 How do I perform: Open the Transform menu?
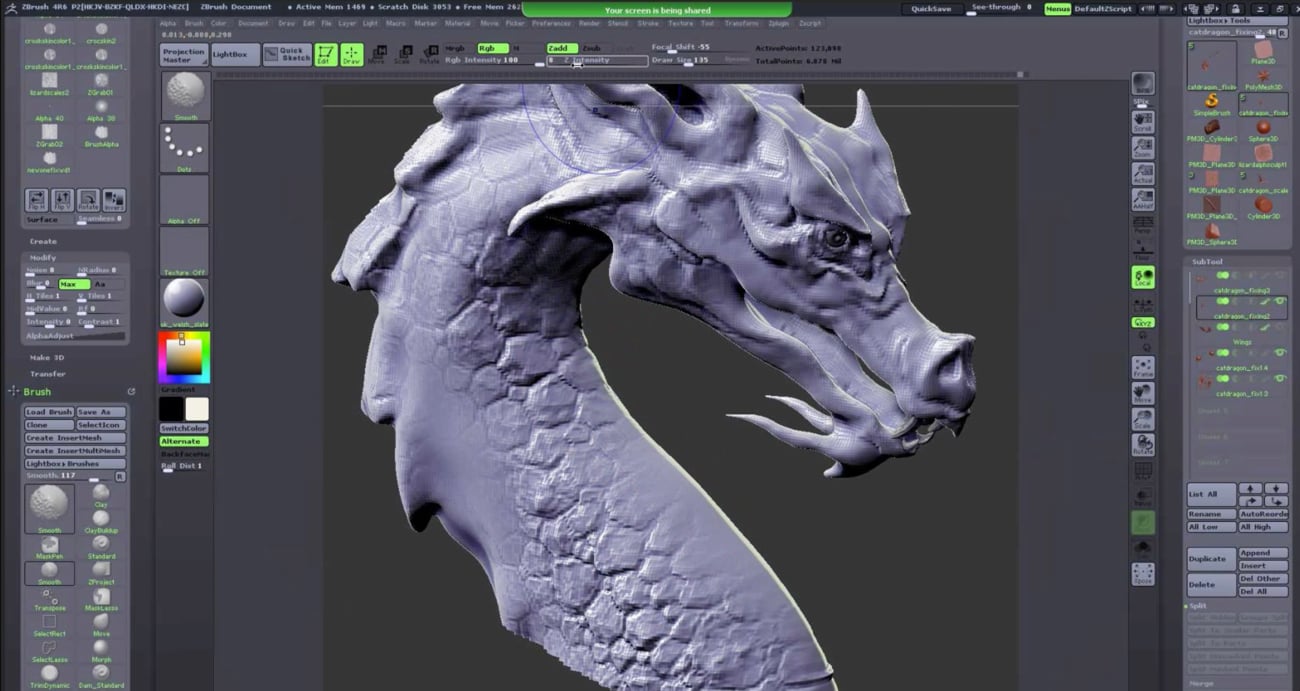[x=741, y=22]
